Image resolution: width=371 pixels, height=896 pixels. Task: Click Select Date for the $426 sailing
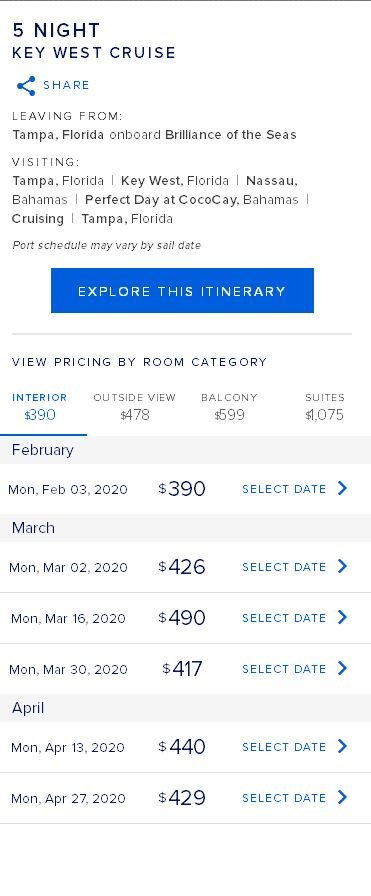284,567
